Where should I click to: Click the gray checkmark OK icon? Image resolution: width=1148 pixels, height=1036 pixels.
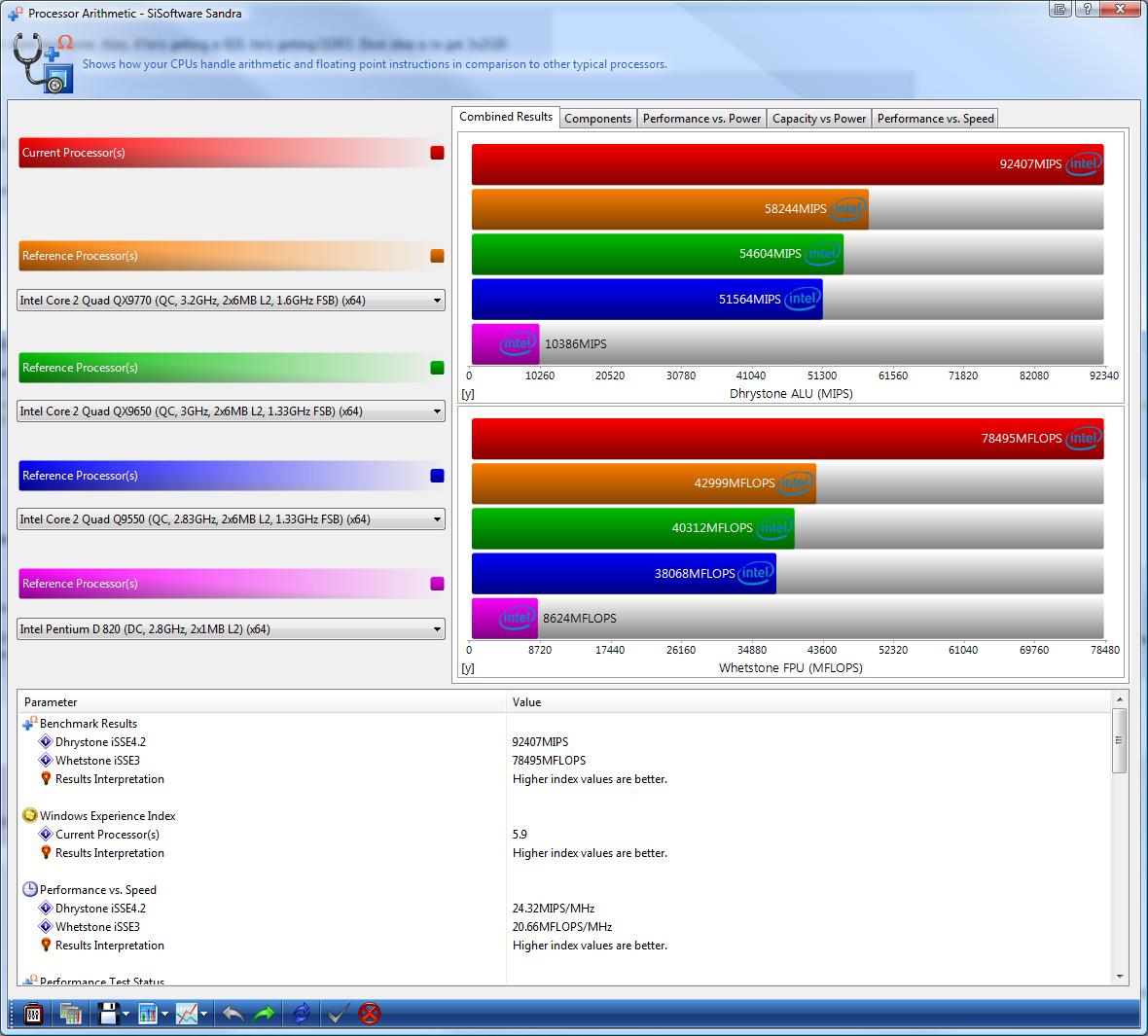point(337,1014)
